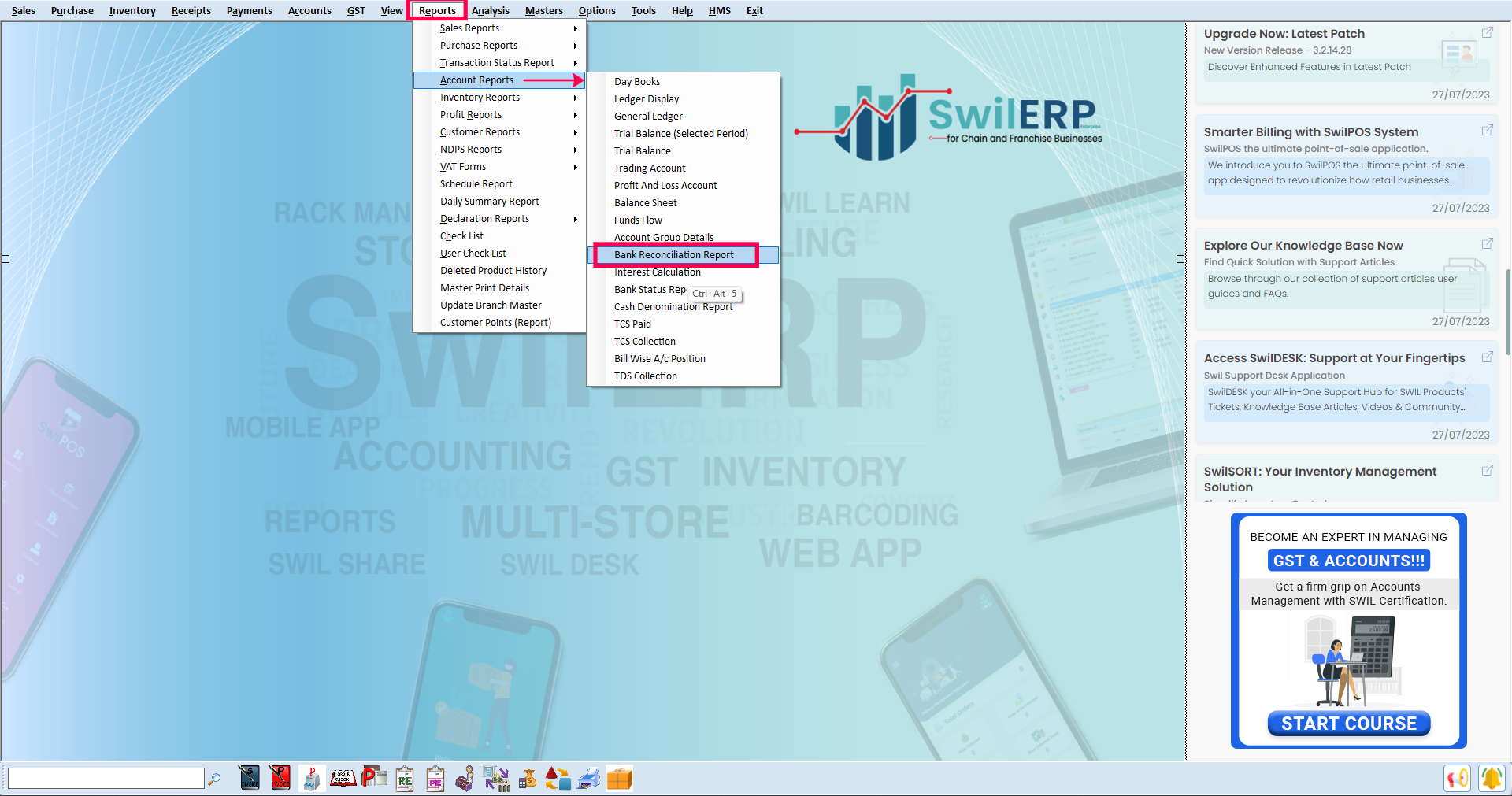Open Update Branch Master
Screen dimensions: 1512x796
[x=499, y=305]
